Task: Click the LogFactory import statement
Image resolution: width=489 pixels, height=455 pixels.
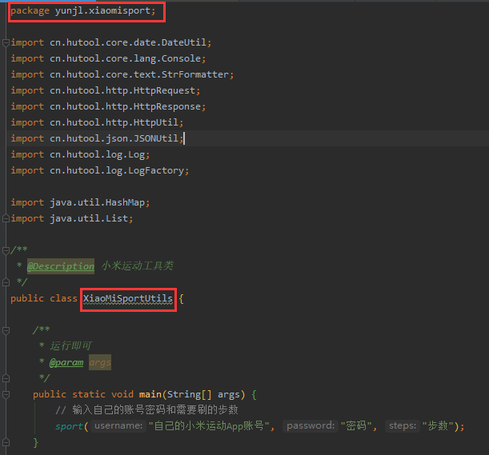Action: tap(100, 171)
